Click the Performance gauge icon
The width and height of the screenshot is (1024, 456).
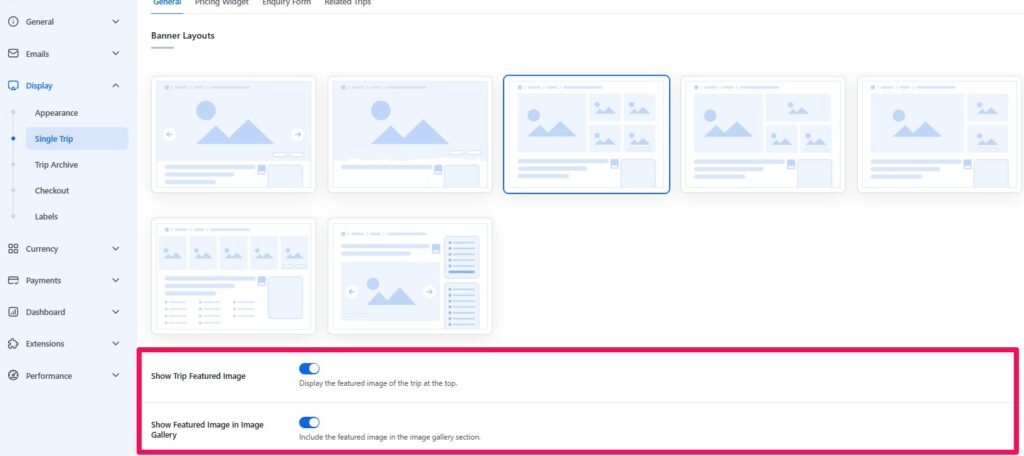pyautogui.click(x=13, y=376)
